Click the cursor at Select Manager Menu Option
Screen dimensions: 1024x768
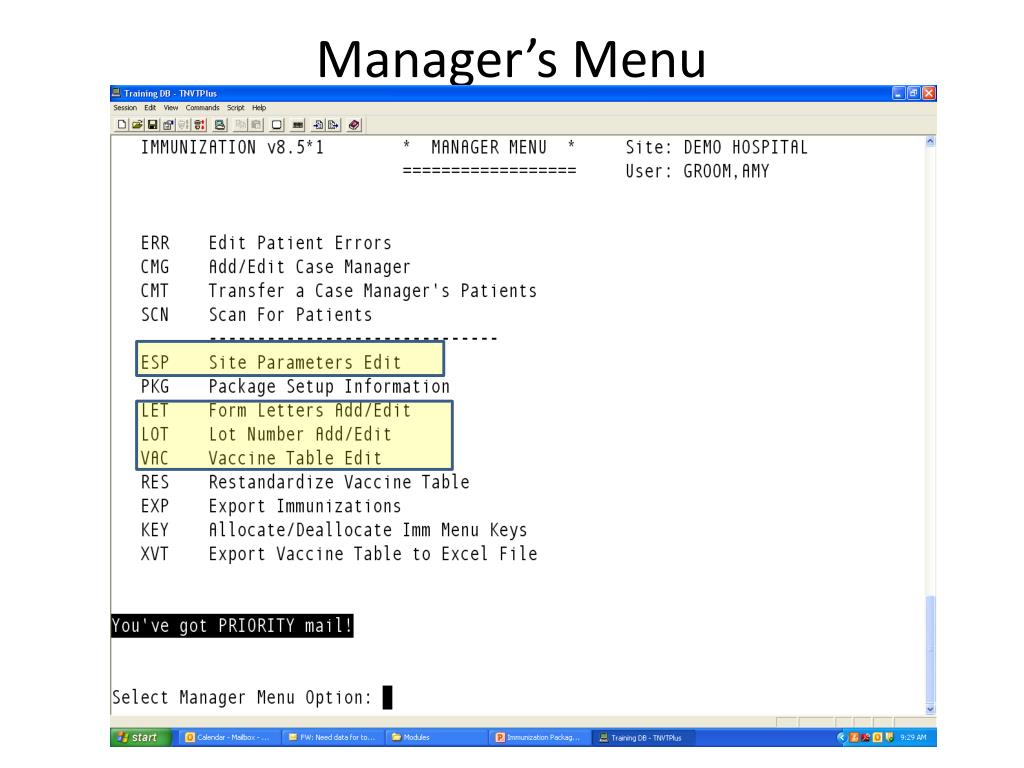tap(387, 697)
